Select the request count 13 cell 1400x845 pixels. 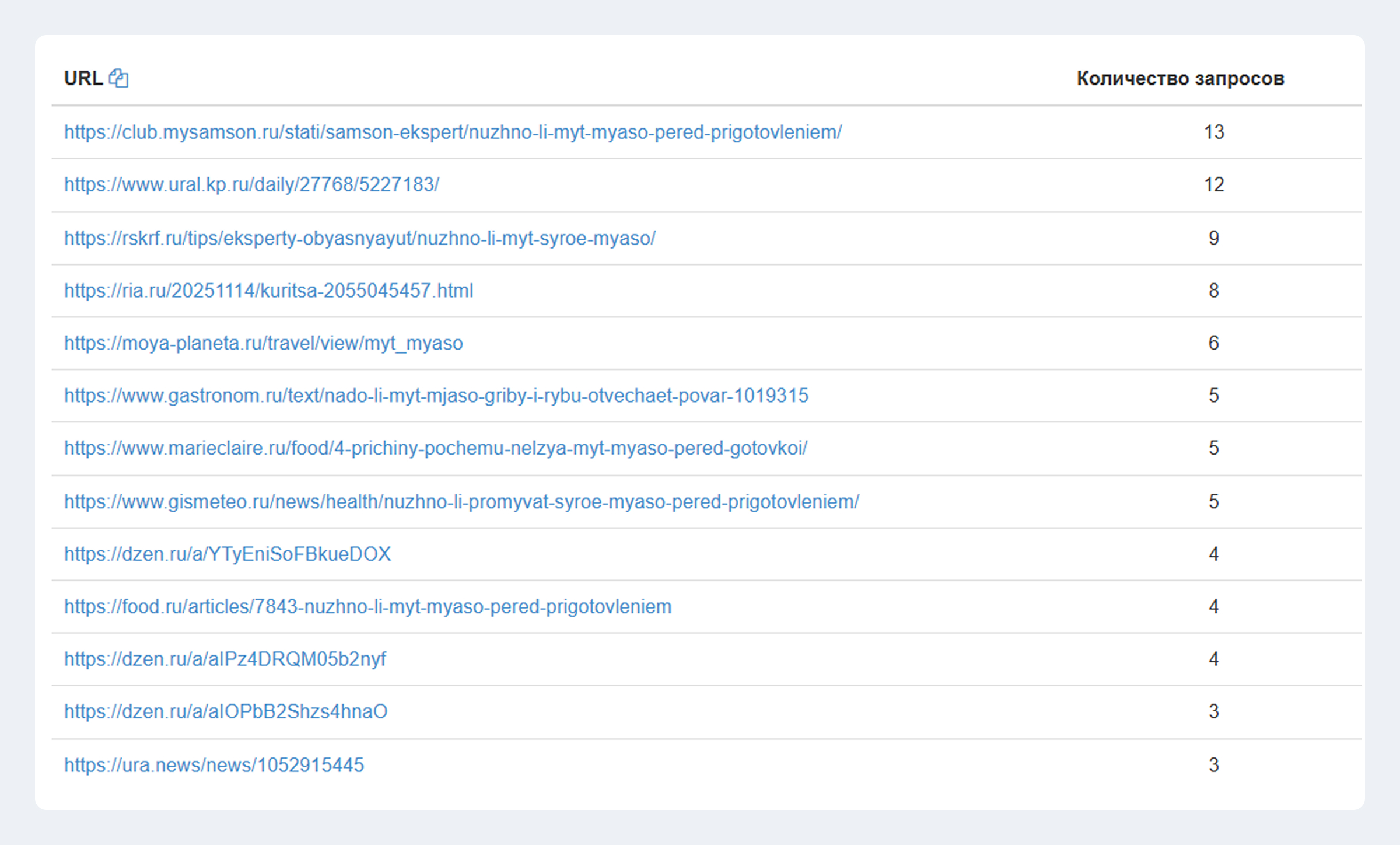(x=1214, y=132)
